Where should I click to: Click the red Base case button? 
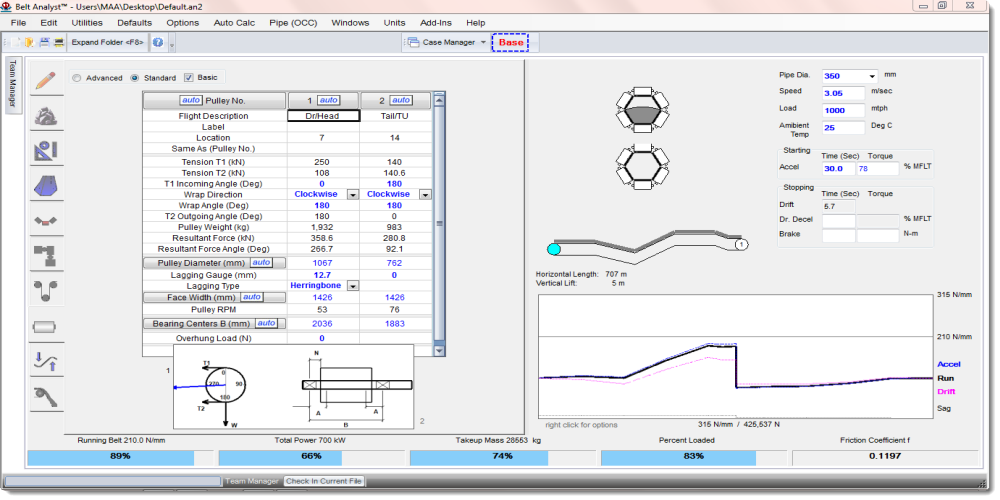tap(511, 43)
